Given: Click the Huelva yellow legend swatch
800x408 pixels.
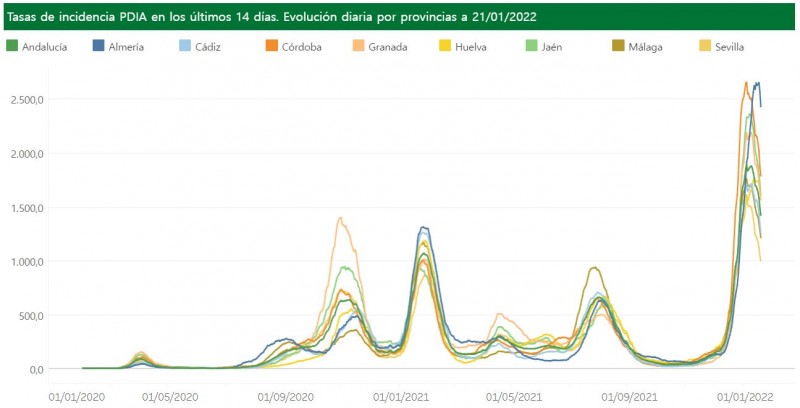Looking at the screenshot, I should click(445, 46).
